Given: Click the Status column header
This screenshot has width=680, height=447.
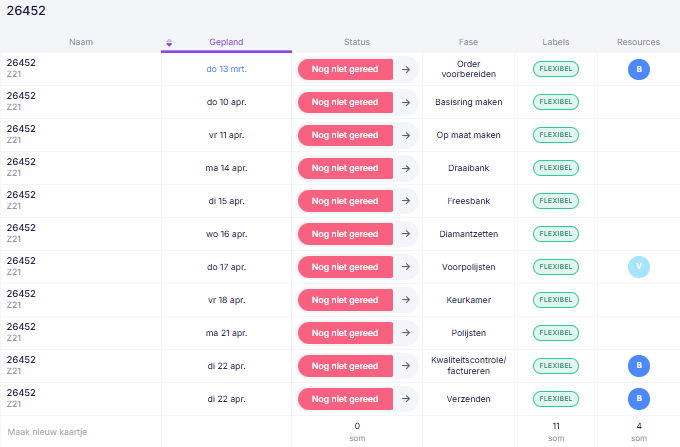Looking at the screenshot, I should (357, 42).
